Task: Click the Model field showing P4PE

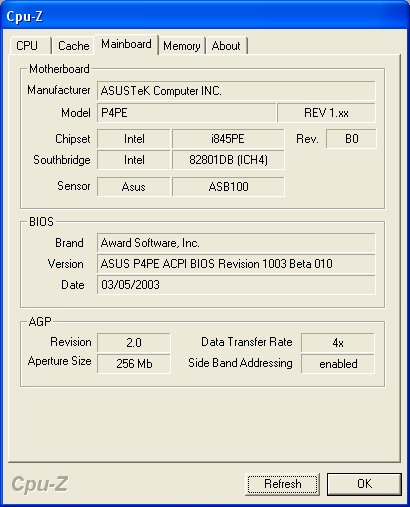Action: [x=186, y=113]
